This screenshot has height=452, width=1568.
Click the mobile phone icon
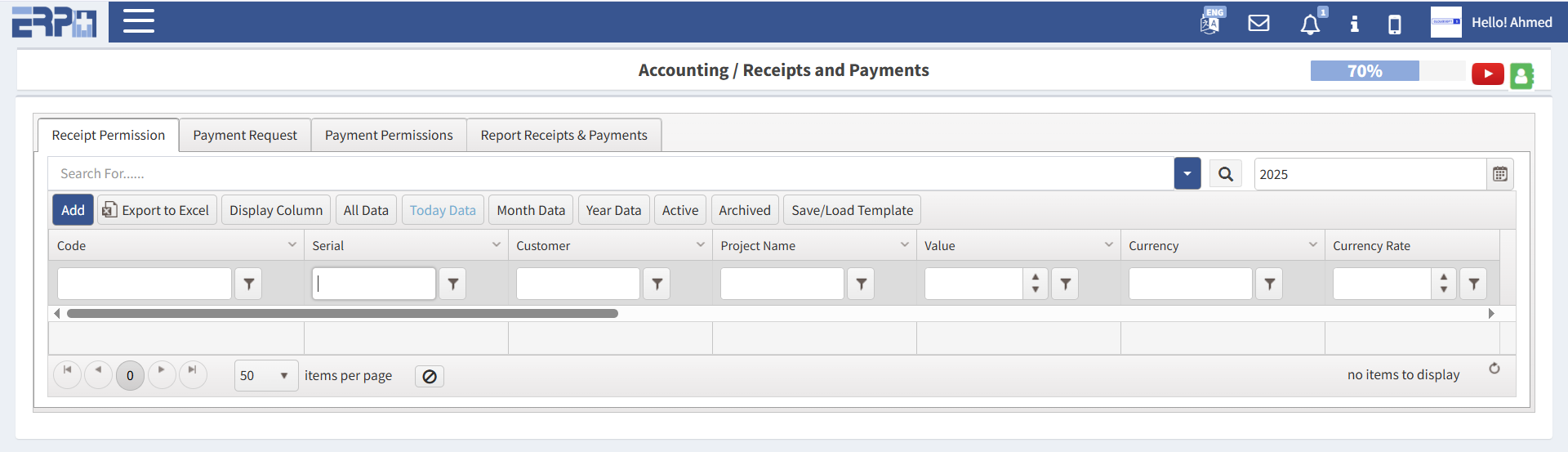pyautogui.click(x=1394, y=25)
